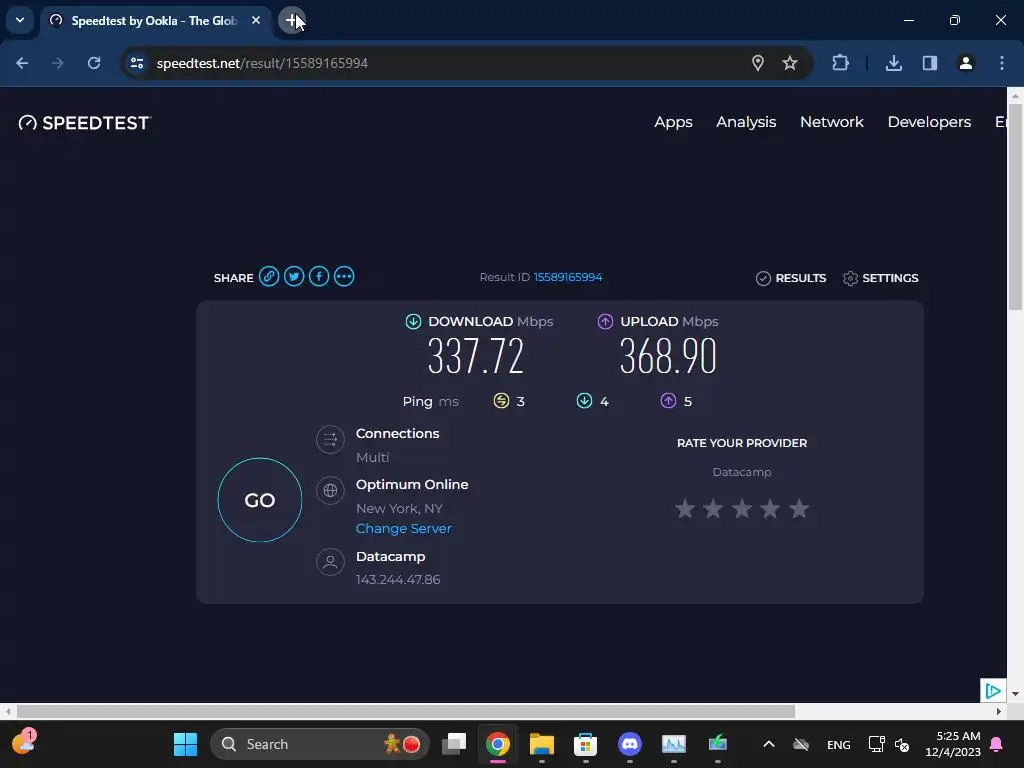1024x768 pixels.
Task: Click the Change Server link
Action: (x=404, y=528)
